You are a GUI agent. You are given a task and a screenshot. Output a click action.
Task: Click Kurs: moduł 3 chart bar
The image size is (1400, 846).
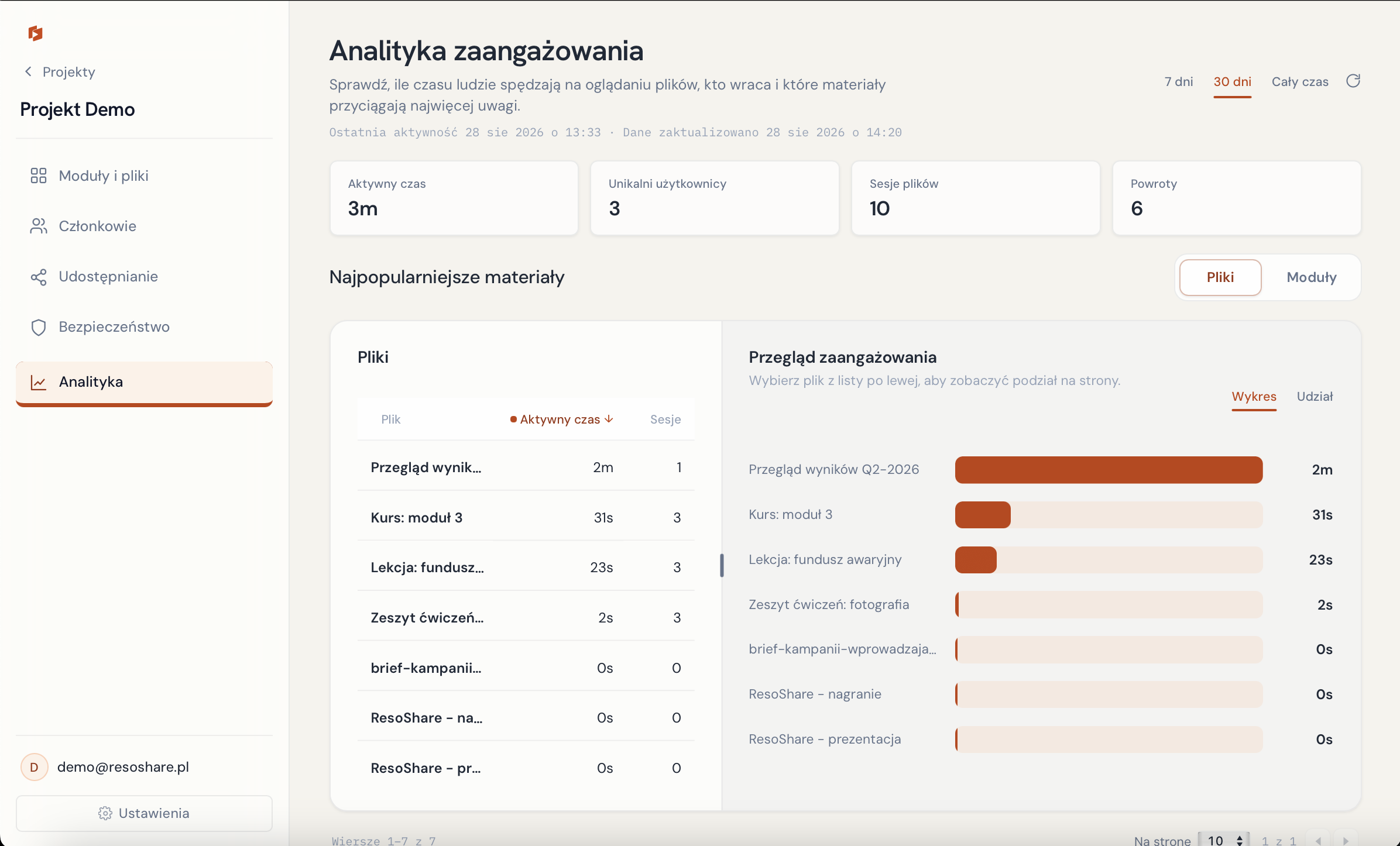click(x=1109, y=515)
